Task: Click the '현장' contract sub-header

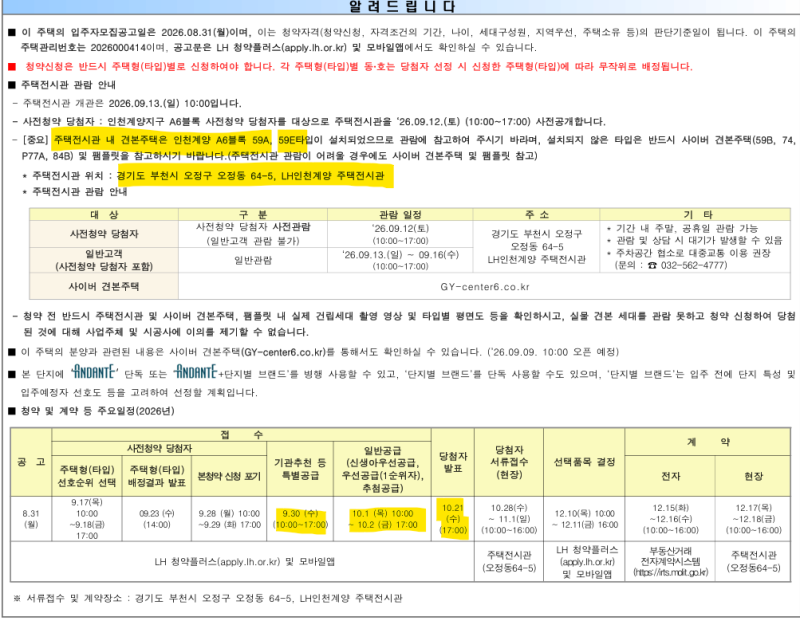Action: (753, 476)
